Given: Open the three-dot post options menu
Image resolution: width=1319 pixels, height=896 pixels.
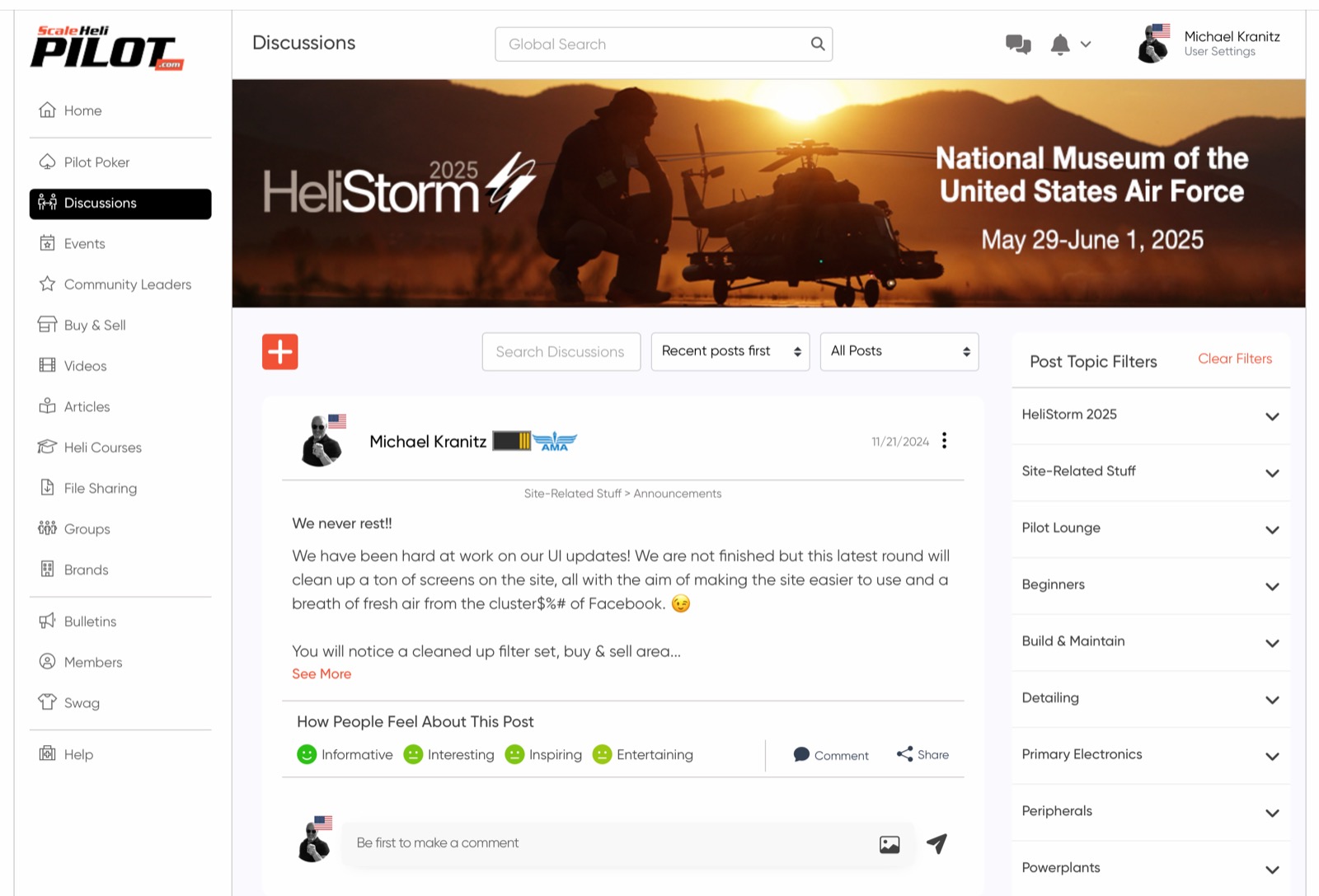Looking at the screenshot, I should [x=945, y=441].
